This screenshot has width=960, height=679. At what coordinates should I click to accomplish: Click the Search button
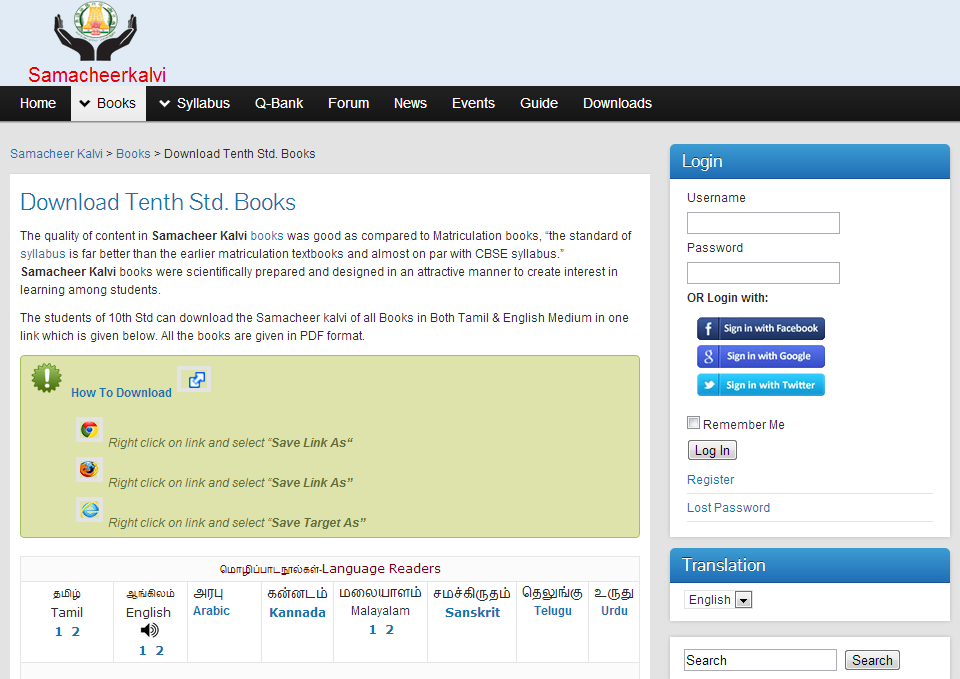(x=872, y=660)
